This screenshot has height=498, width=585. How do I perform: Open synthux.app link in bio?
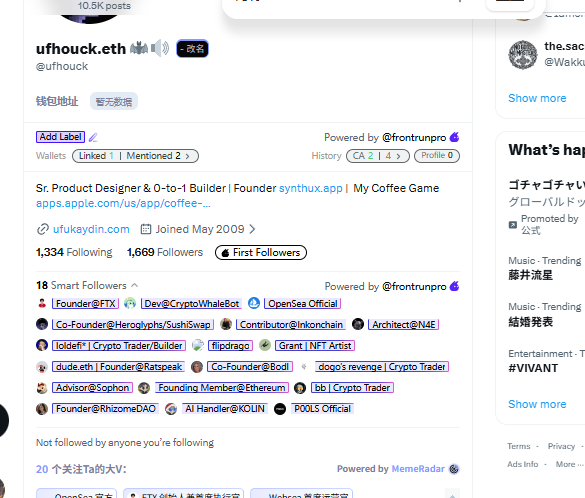(311, 188)
